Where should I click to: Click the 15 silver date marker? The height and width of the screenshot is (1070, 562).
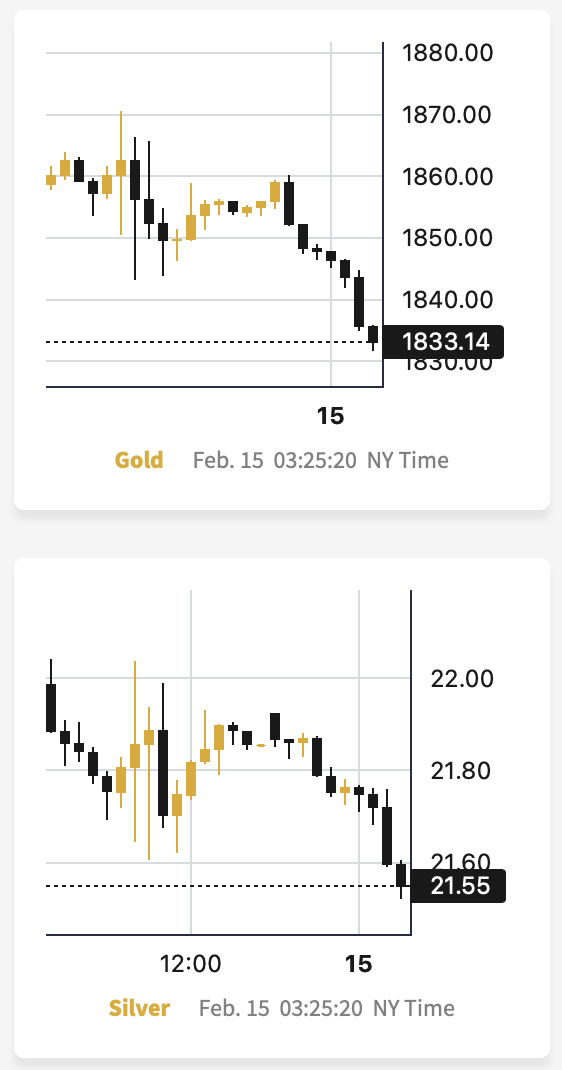(359, 964)
